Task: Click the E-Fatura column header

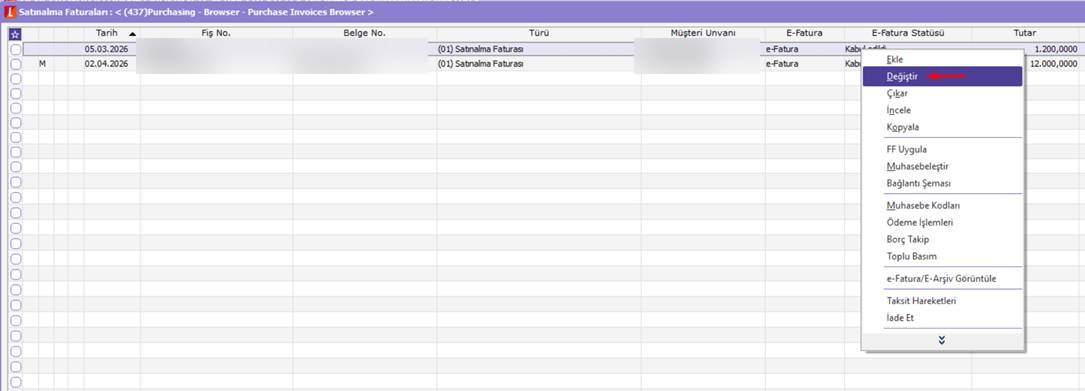Action: 805,33
